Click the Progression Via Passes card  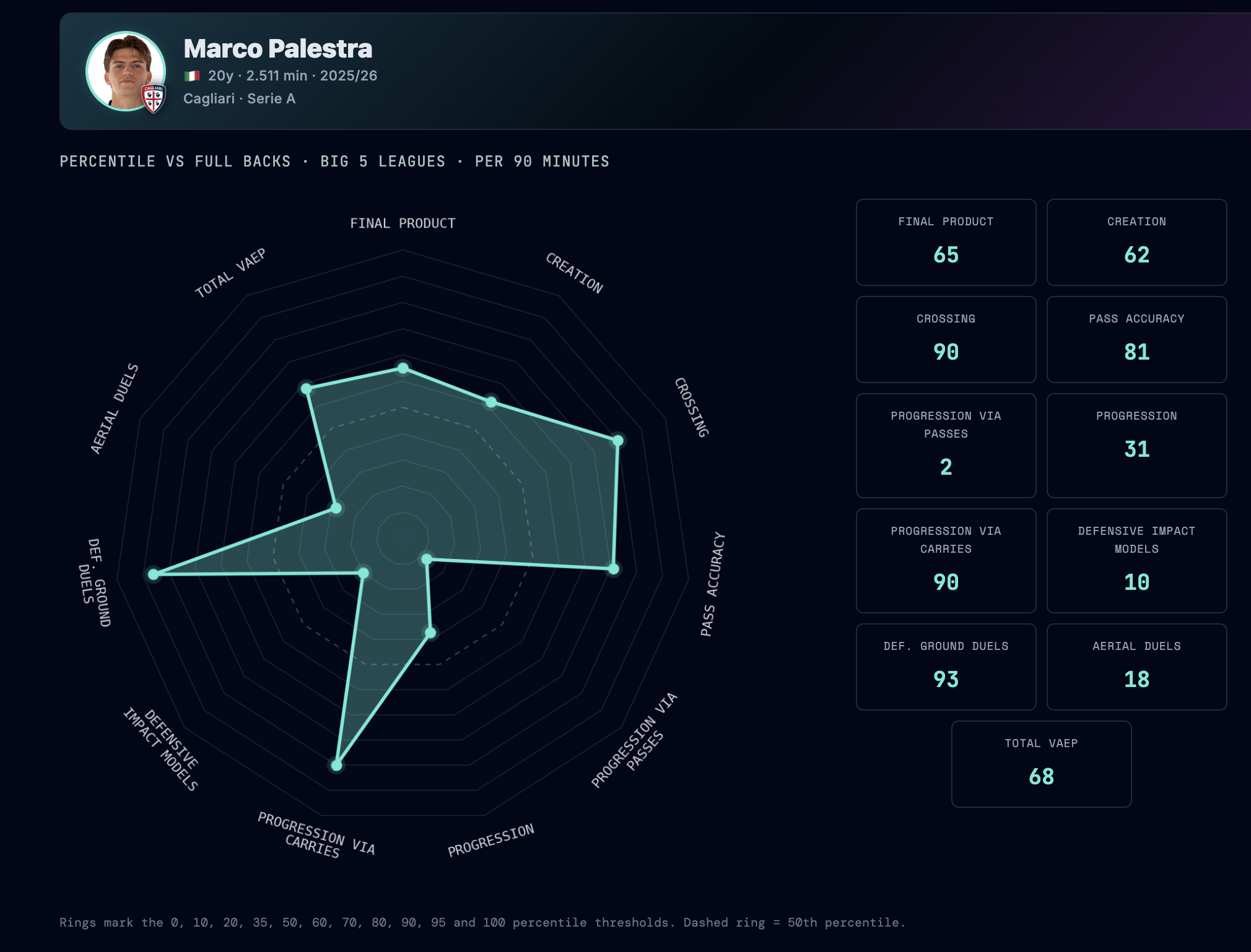coord(946,445)
